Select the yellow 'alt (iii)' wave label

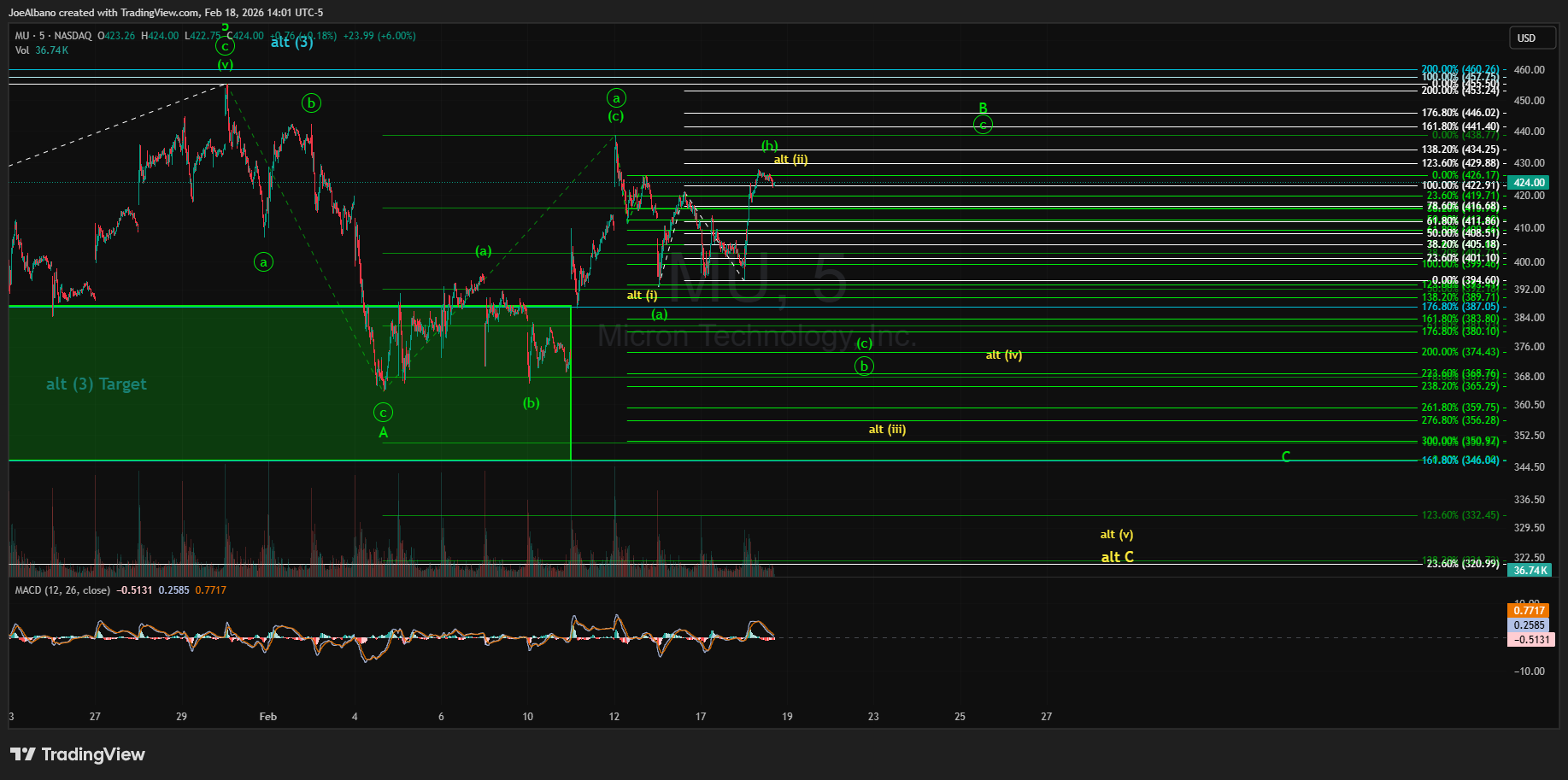coord(887,430)
